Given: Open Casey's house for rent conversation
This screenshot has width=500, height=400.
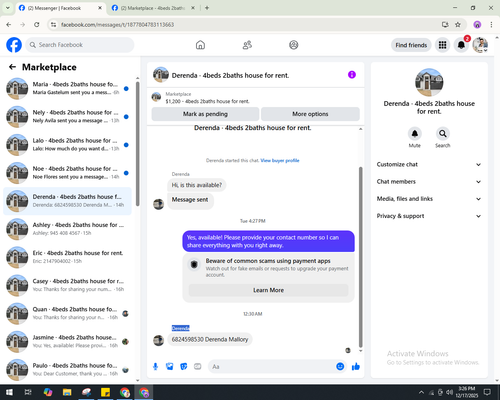Looking at the screenshot, I should pos(67,285).
